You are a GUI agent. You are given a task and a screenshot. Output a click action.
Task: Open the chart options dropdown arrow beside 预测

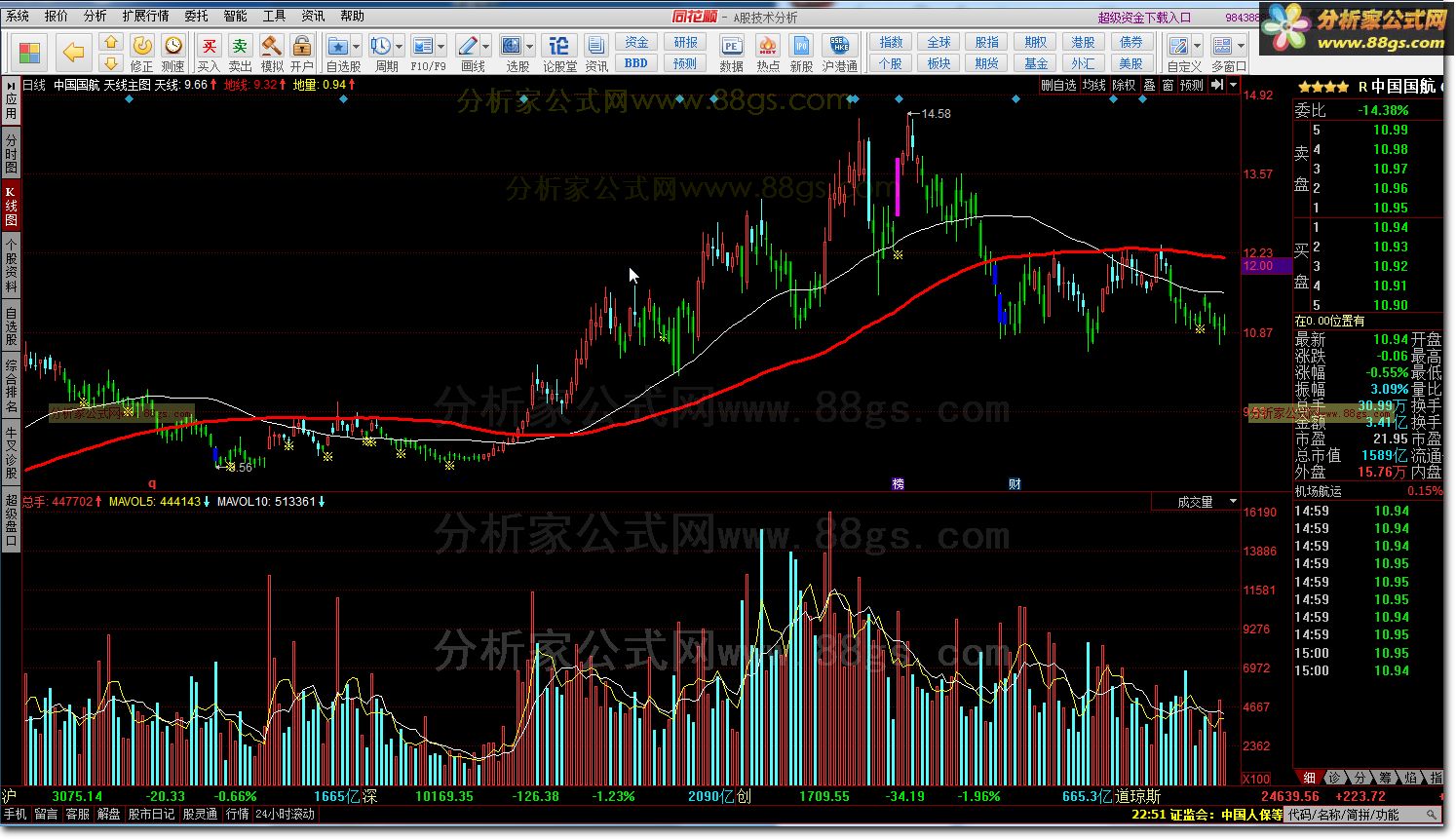click(1233, 85)
